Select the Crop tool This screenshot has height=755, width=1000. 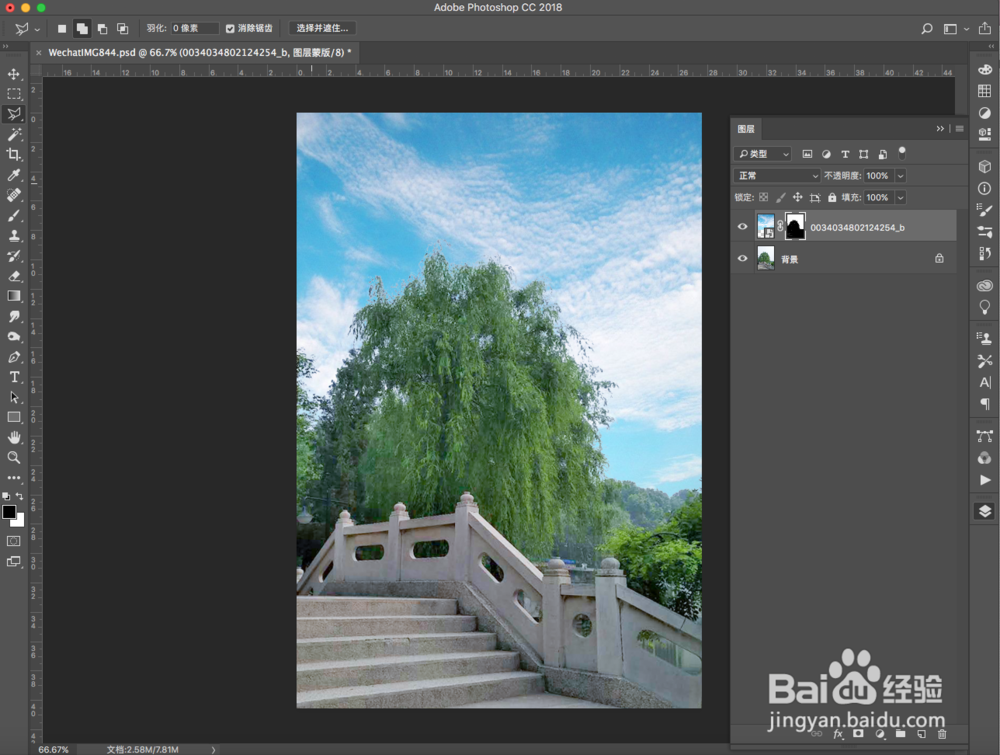pos(14,154)
